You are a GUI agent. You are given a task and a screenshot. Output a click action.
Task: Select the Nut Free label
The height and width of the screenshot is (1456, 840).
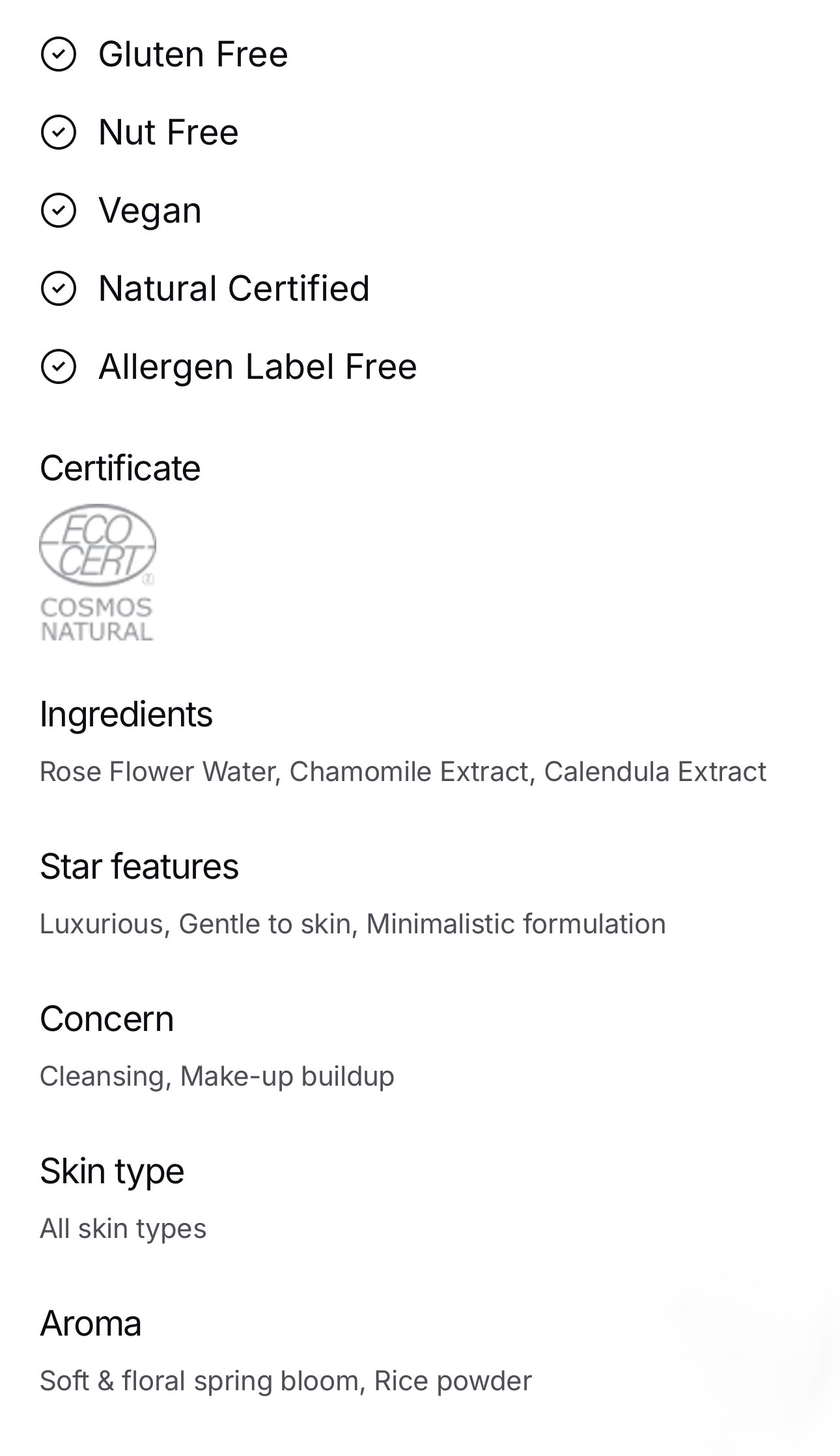tap(168, 132)
